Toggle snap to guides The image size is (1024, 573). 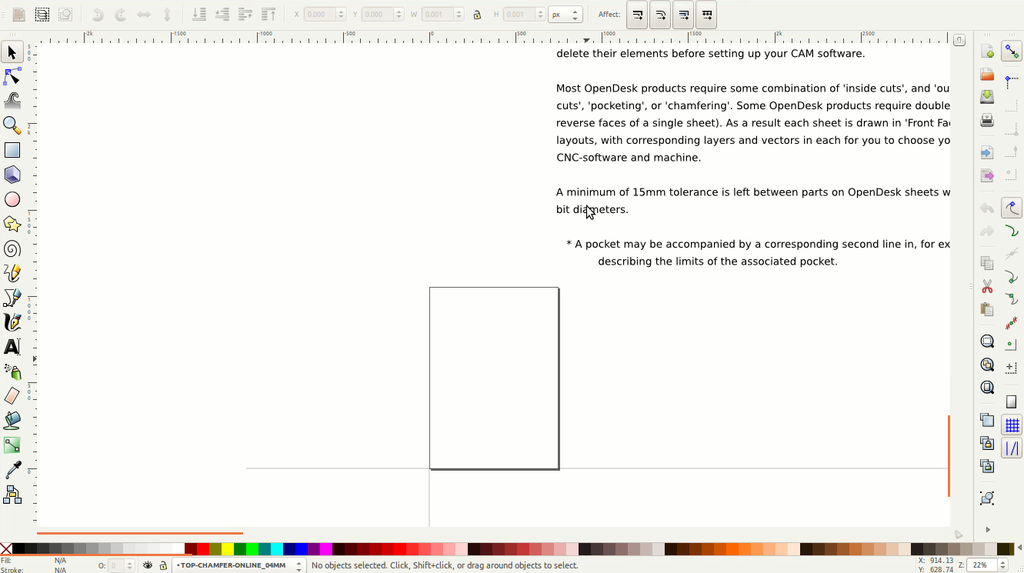1012,449
